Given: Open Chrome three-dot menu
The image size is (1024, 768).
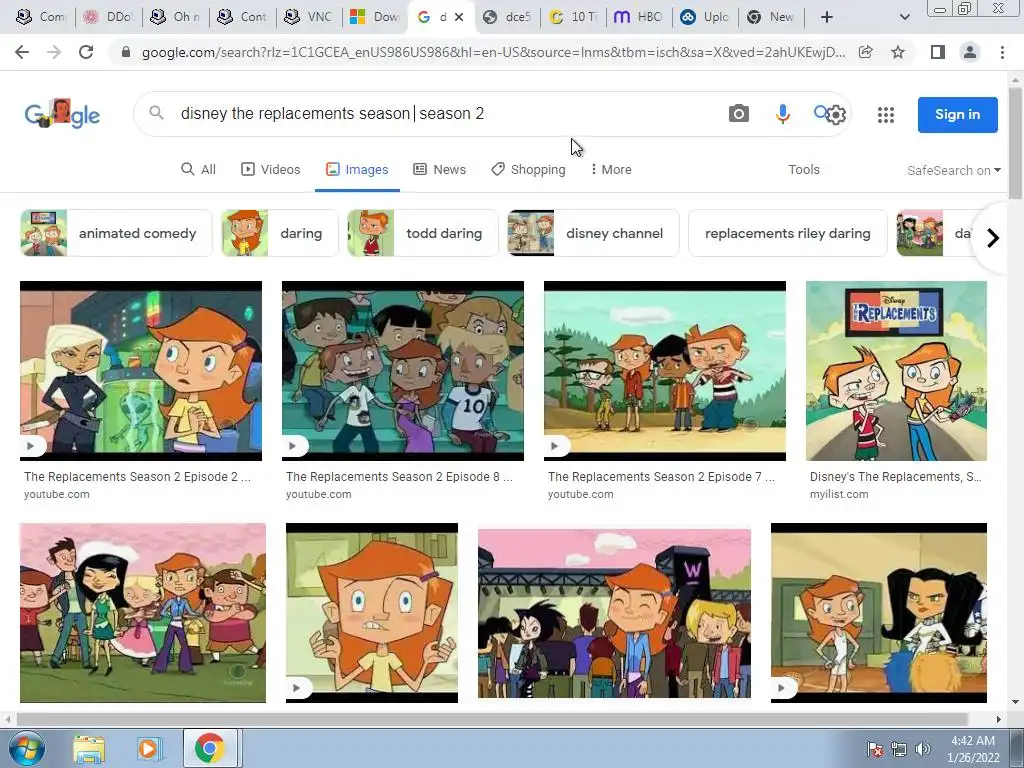Looking at the screenshot, I should pyautogui.click(x=1002, y=52).
